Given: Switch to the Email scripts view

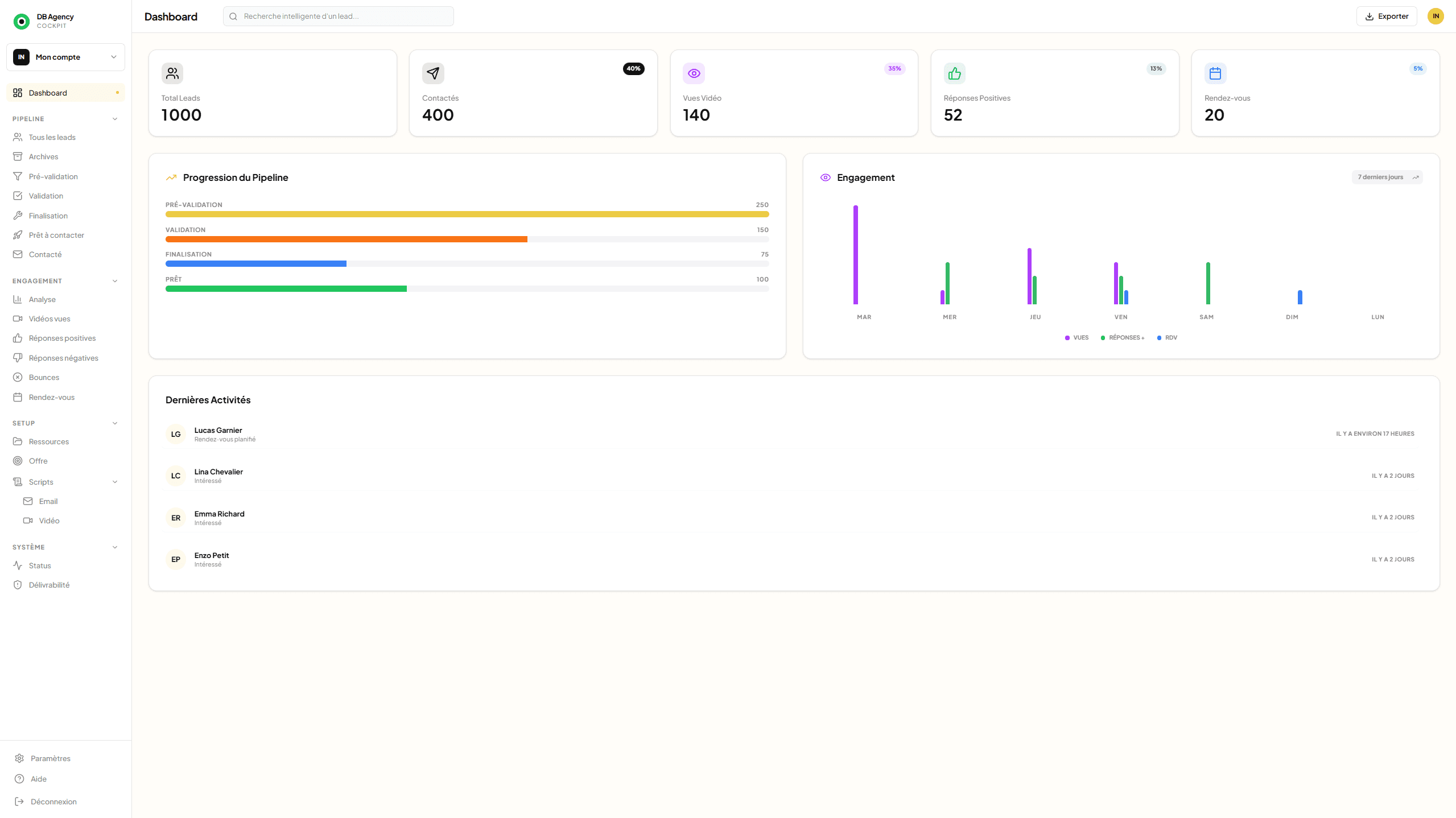Looking at the screenshot, I should pyautogui.click(x=49, y=501).
